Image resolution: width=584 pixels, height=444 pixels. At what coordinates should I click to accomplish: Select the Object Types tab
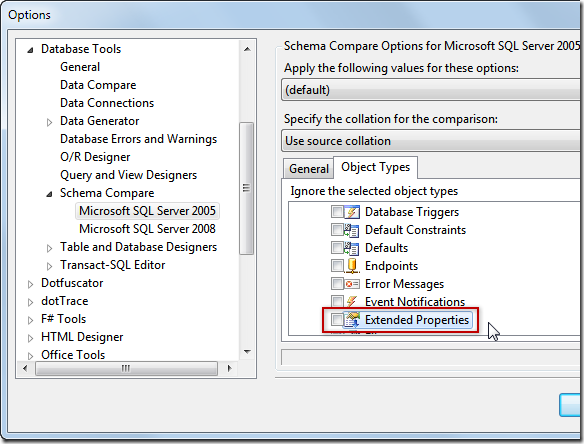(375, 167)
